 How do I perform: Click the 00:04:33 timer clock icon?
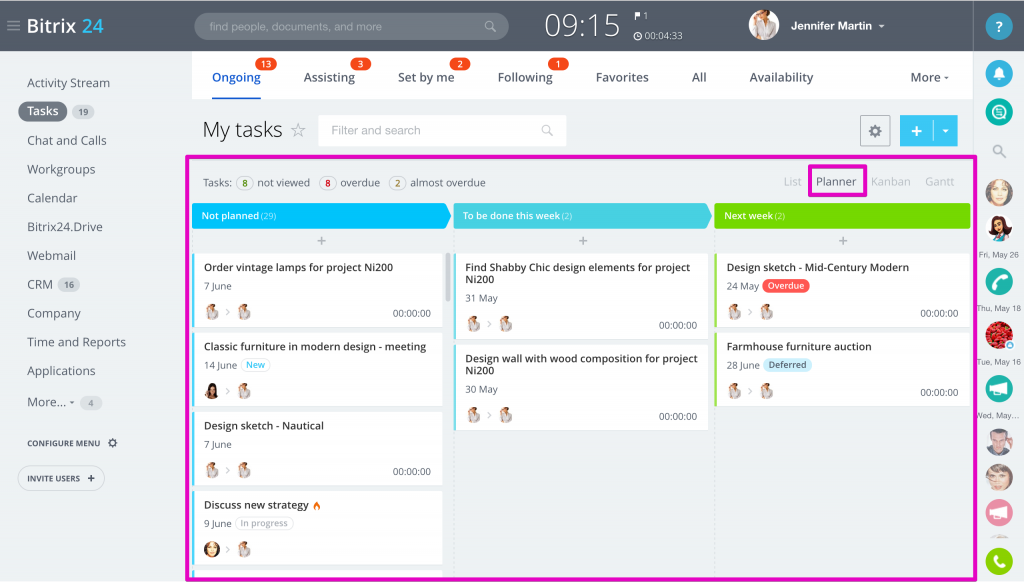click(637, 36)
